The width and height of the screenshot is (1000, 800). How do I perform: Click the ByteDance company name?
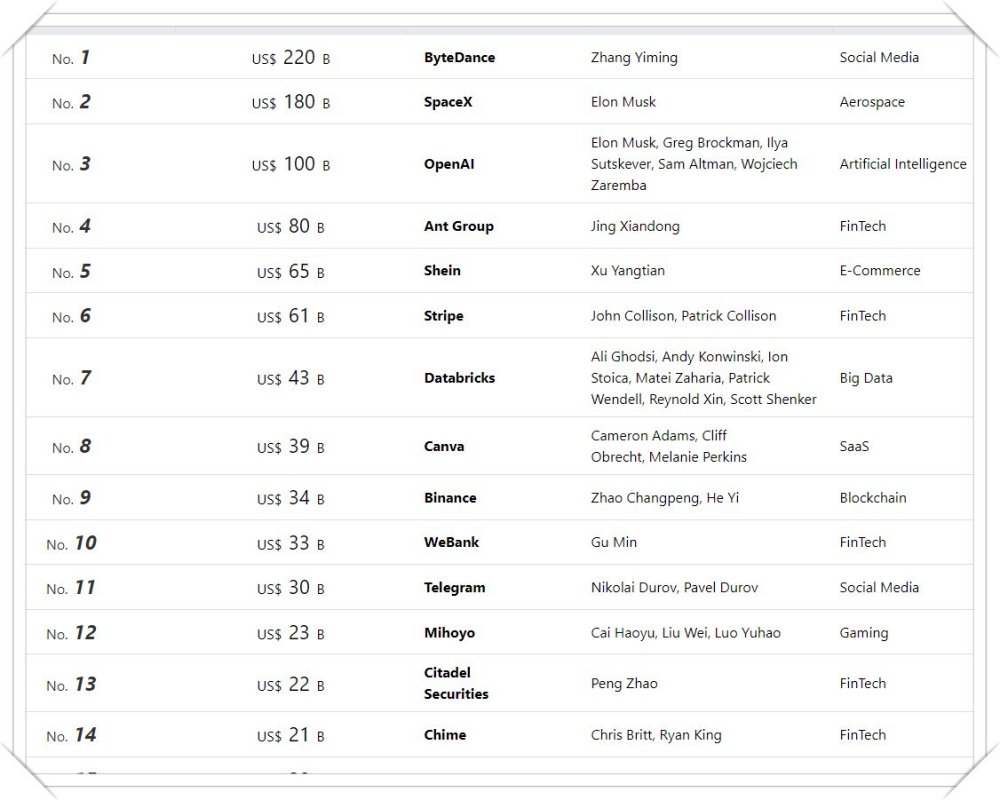click(x=459, y=57)
